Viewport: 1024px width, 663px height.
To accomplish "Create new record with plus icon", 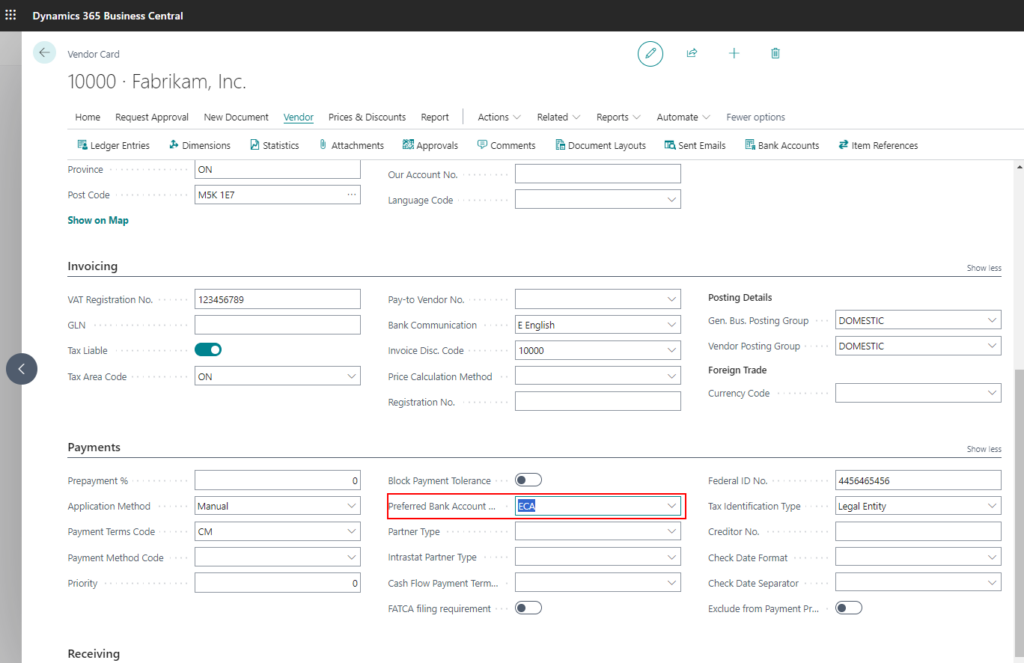I will click(734, 53).
